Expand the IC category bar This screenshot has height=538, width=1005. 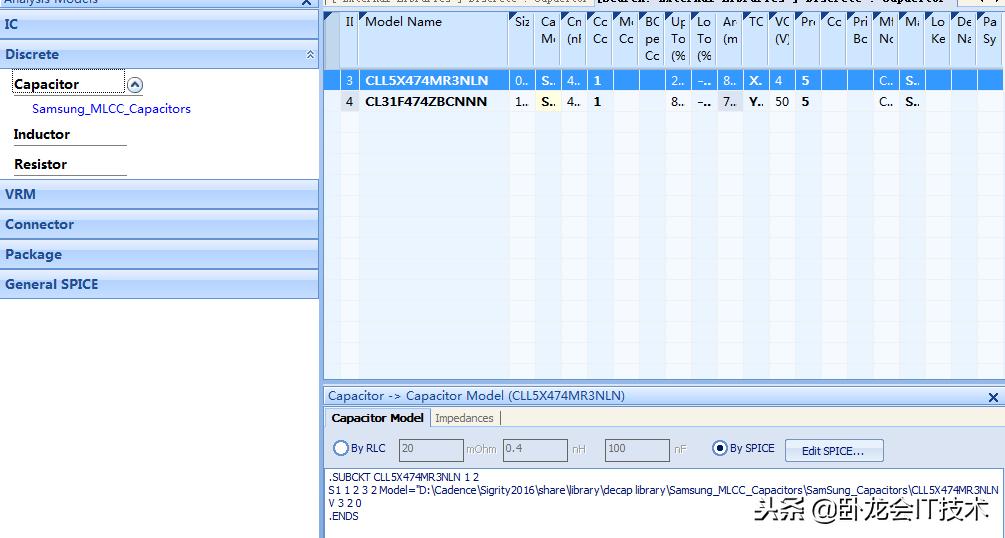click(x=159, y=24)
